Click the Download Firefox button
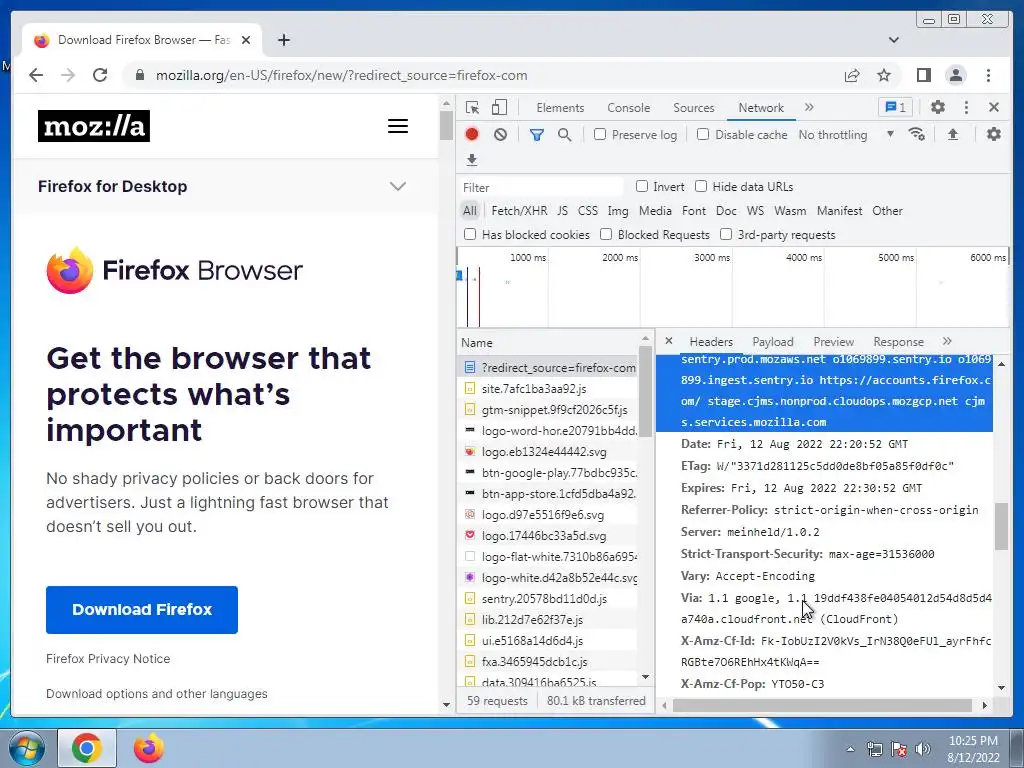This screenshot has height=768, width=1024. (142, 609)
